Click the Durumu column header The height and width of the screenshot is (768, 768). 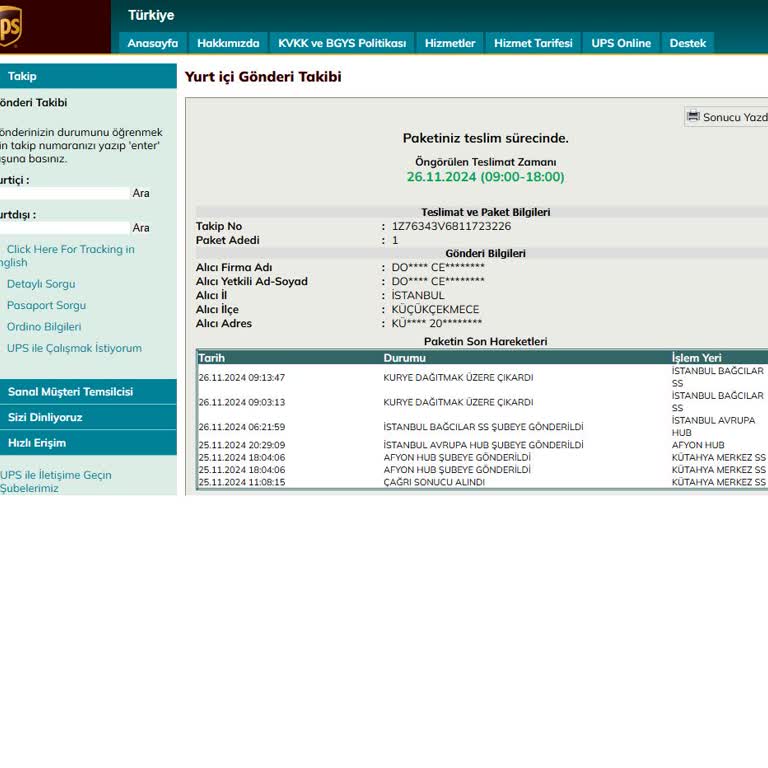(405, 358)
